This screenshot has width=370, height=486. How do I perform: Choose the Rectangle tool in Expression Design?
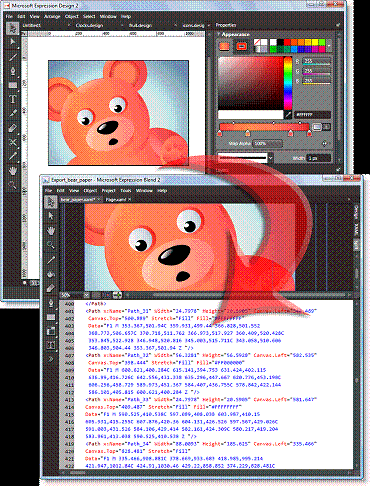pos(13,85)
